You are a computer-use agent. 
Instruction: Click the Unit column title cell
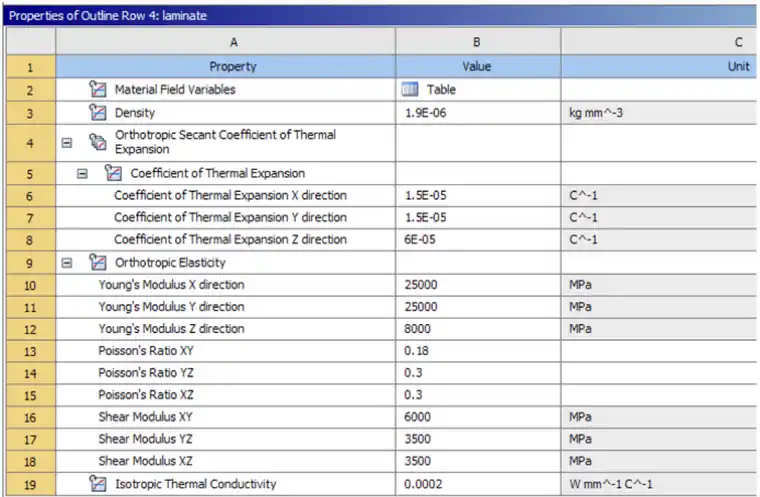coord(659,66)
